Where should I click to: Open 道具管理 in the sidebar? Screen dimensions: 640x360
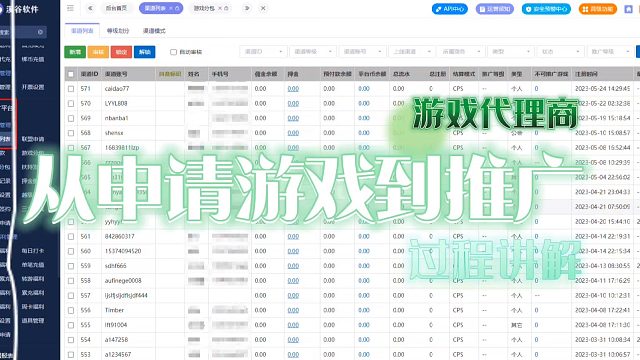point(33,321)
